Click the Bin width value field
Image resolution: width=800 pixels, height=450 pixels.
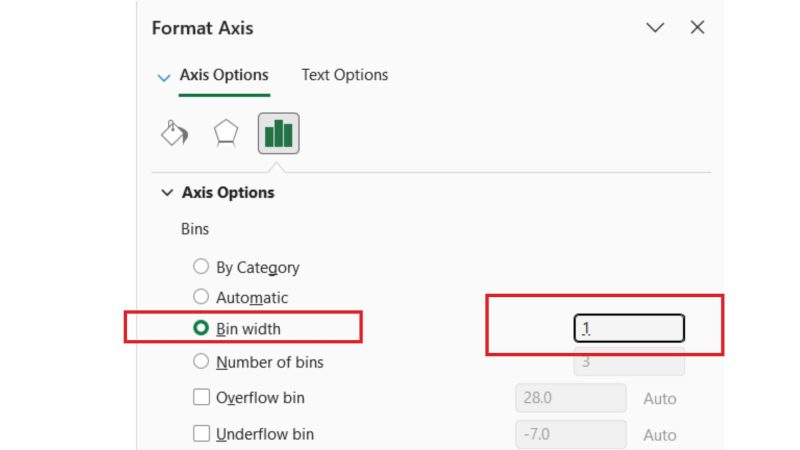pyautogui.click(x=629, y=328)
